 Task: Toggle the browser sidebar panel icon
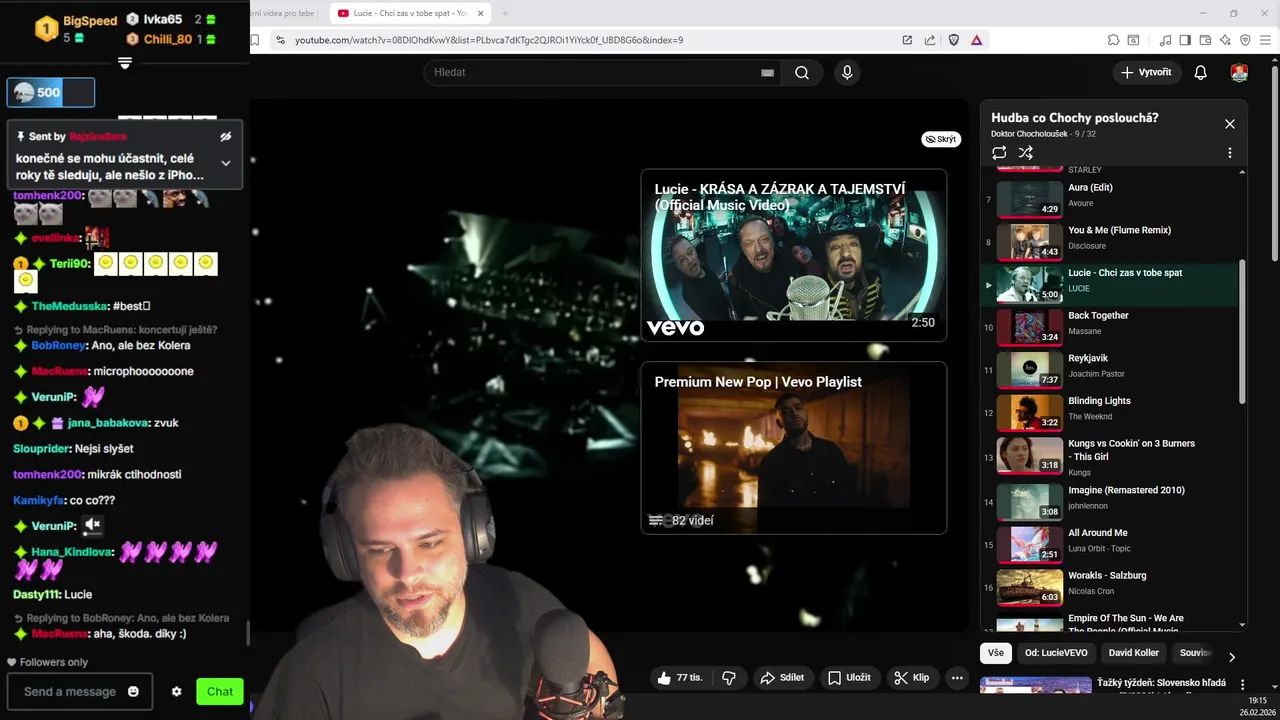pos(1185,40)
